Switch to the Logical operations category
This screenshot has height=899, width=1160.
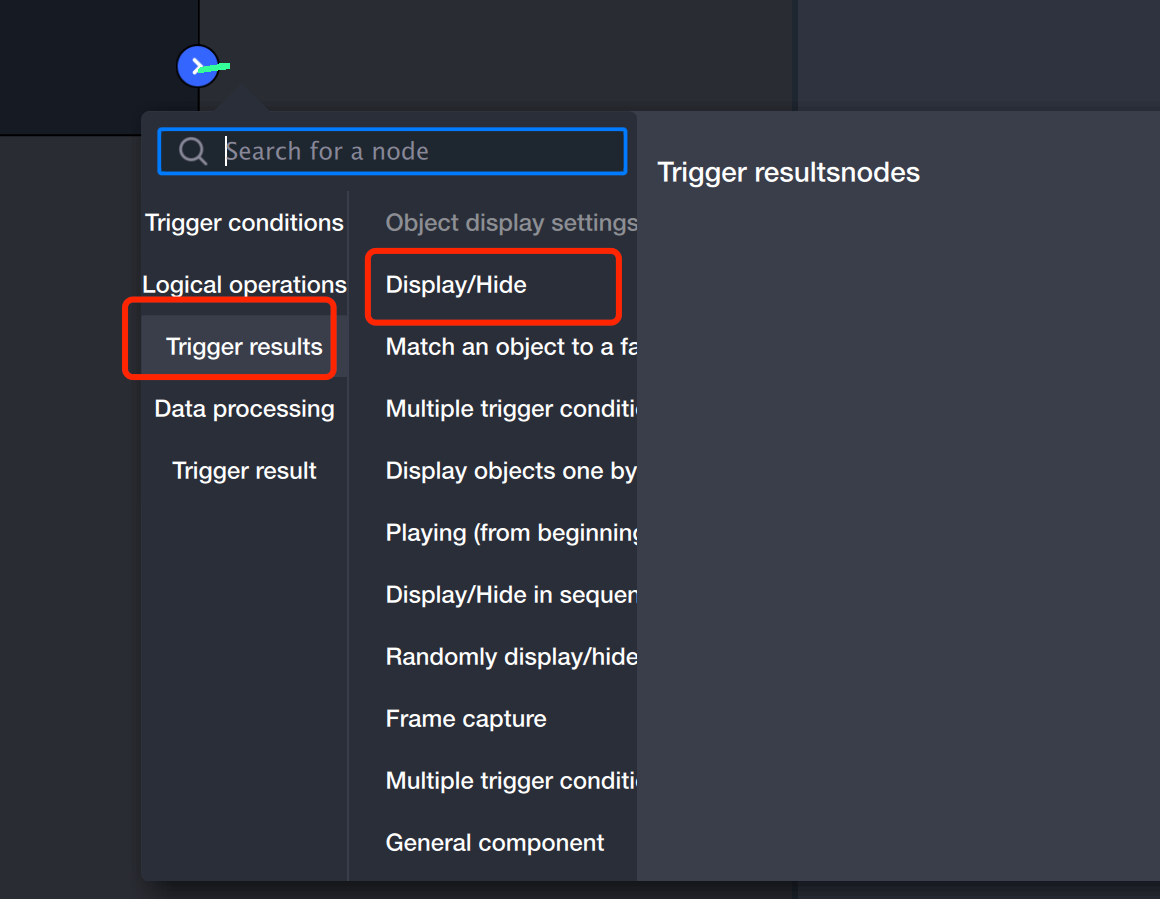[244, 285]
